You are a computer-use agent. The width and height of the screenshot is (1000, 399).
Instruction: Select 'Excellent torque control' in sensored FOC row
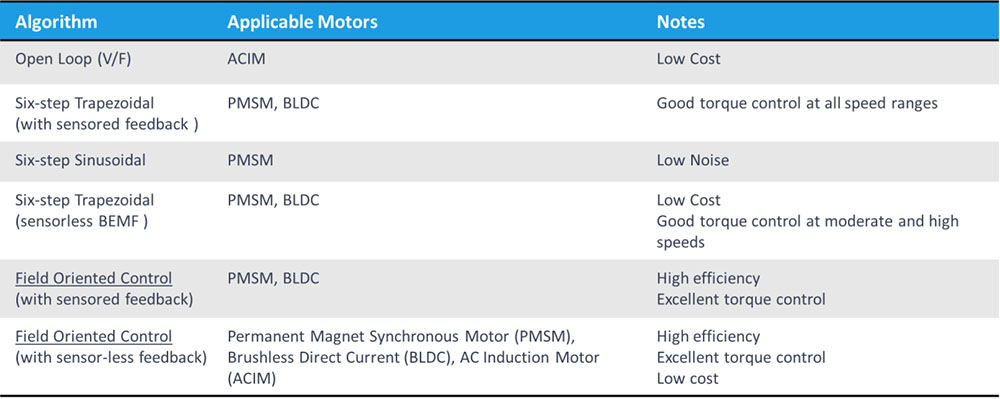(741, 299)
